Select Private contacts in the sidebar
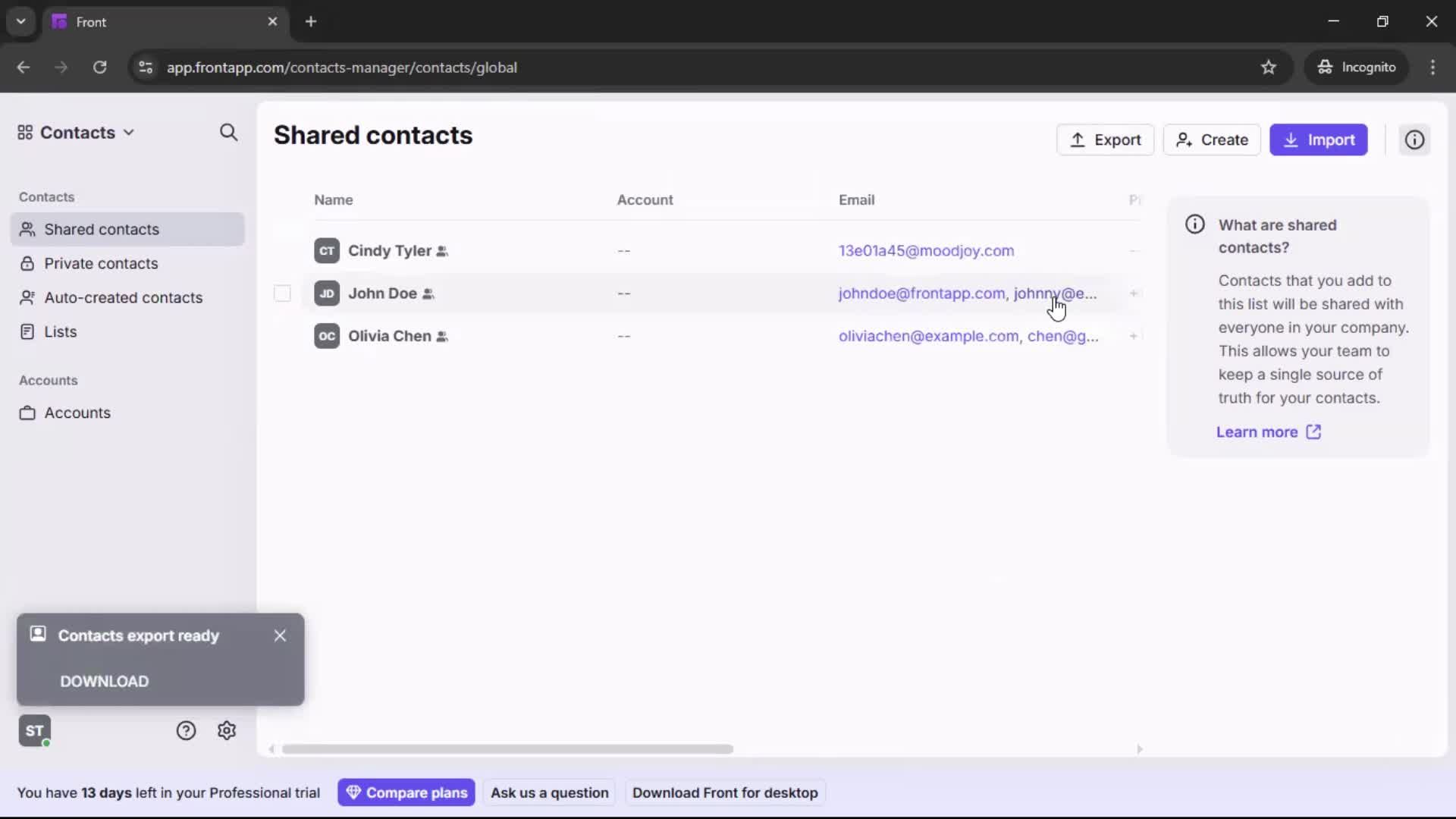The height and width of the screenshot is (819, 1456). (102, 263)
